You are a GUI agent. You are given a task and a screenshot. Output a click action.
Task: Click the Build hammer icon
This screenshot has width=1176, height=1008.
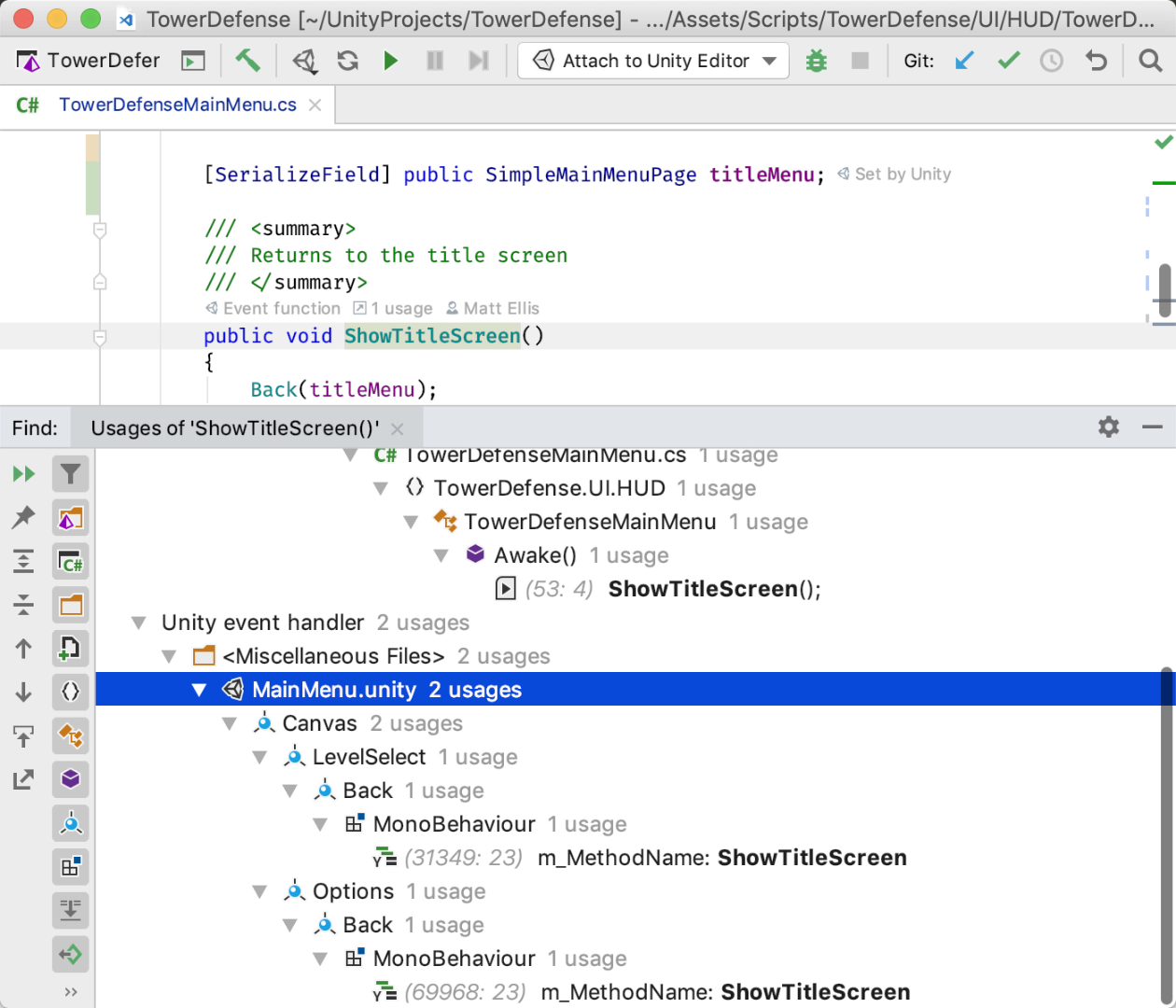coord(247,61)
